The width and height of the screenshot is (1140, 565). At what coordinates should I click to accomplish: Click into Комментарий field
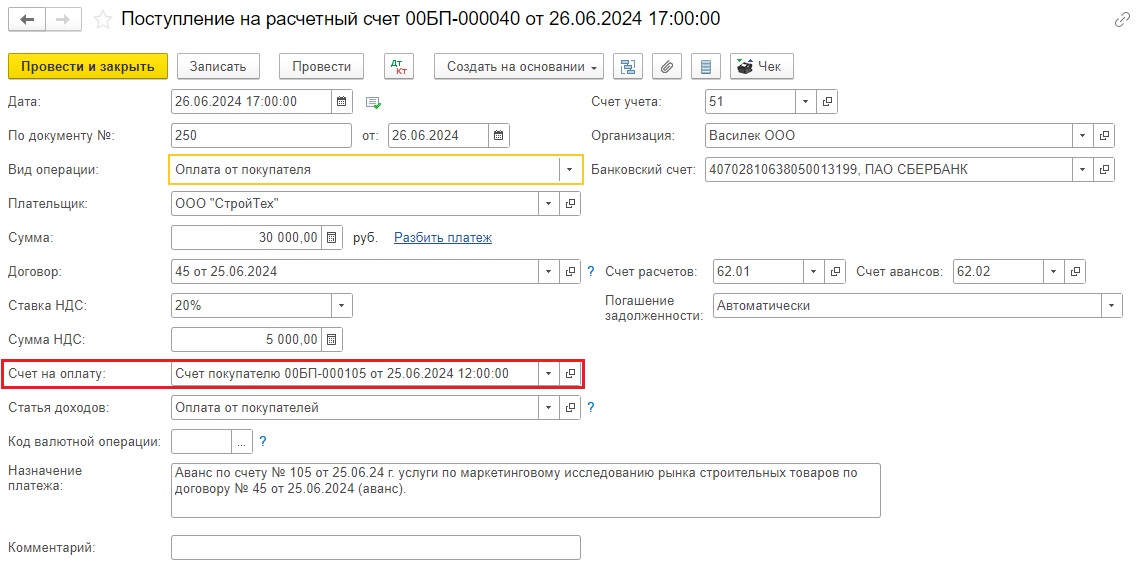coord(376,548)
